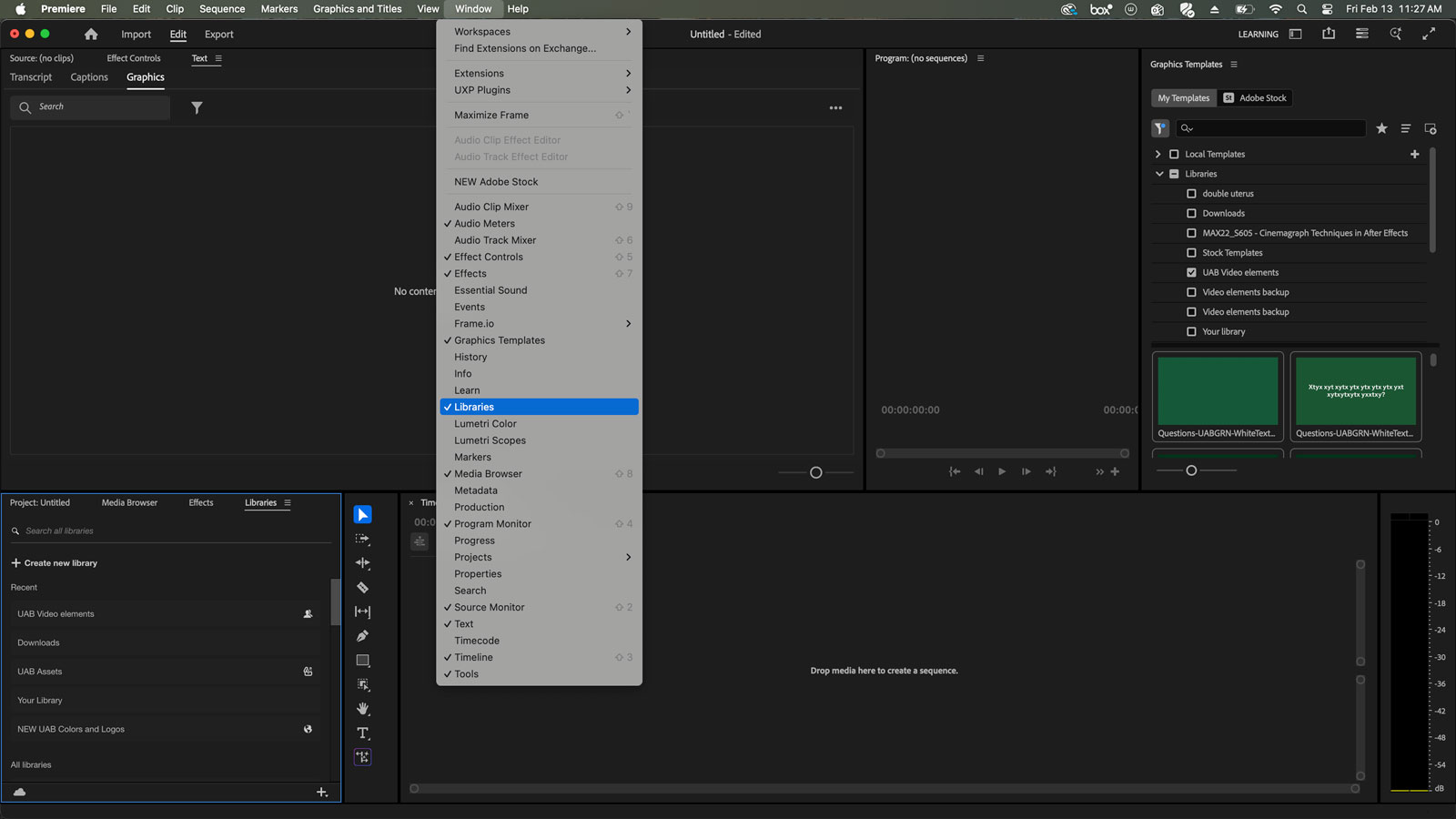
Task: Open the three-dot menu in Graphics tab
Action: (835, 108)
